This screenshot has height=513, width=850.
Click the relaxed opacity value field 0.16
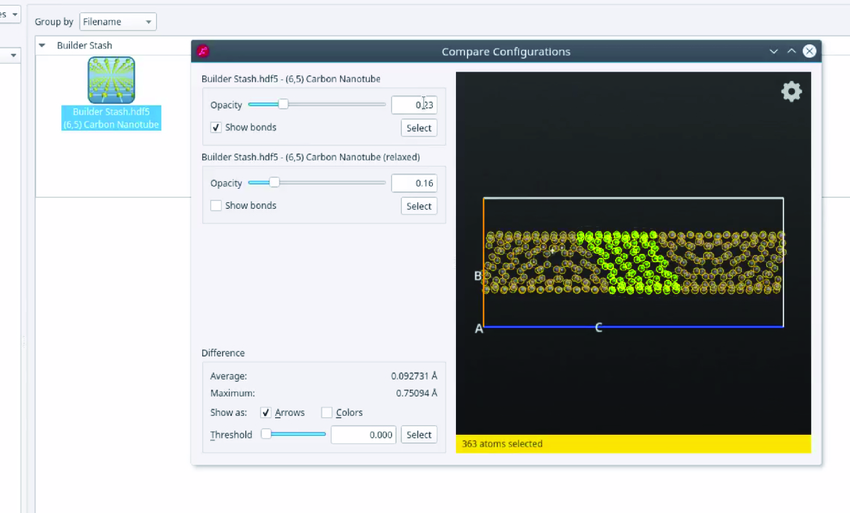[413, 183]
